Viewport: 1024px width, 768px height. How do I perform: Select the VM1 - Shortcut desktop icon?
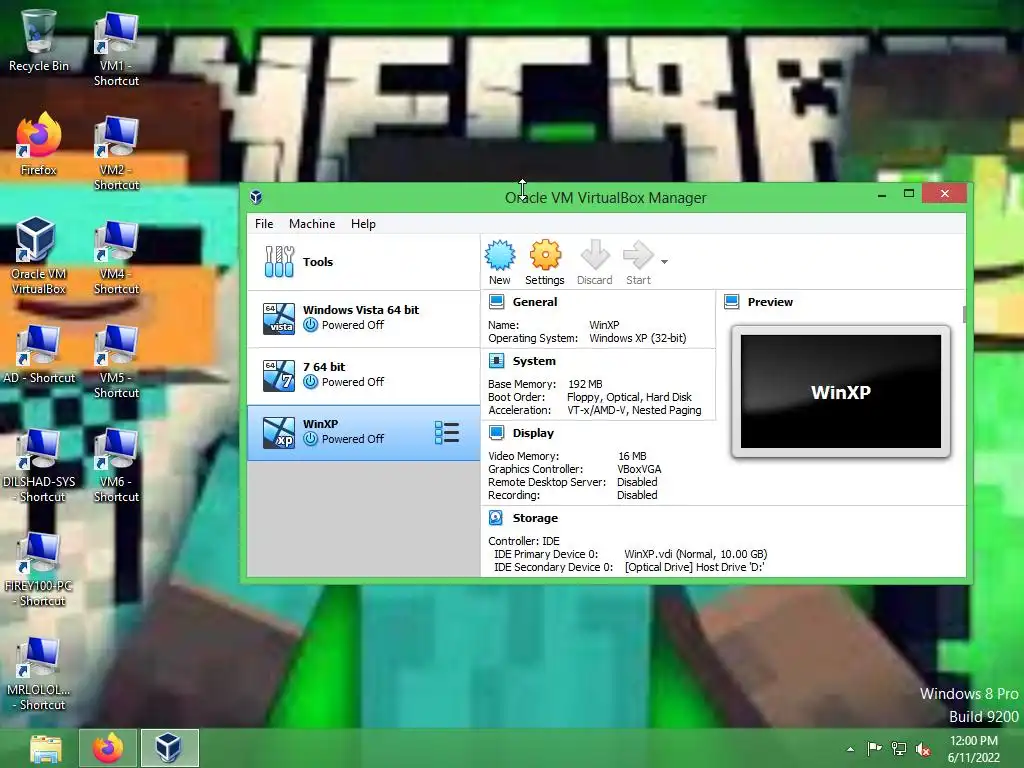click(x=116, y=49)
